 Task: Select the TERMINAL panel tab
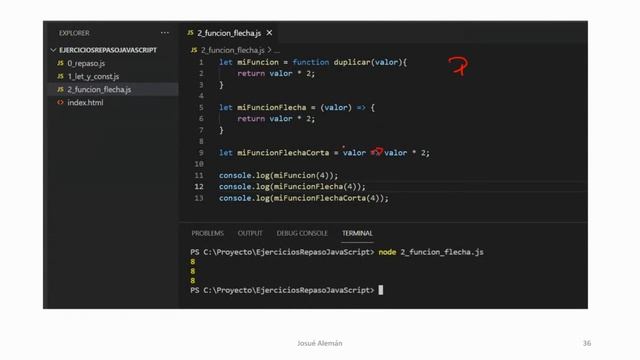coord(357,233)
